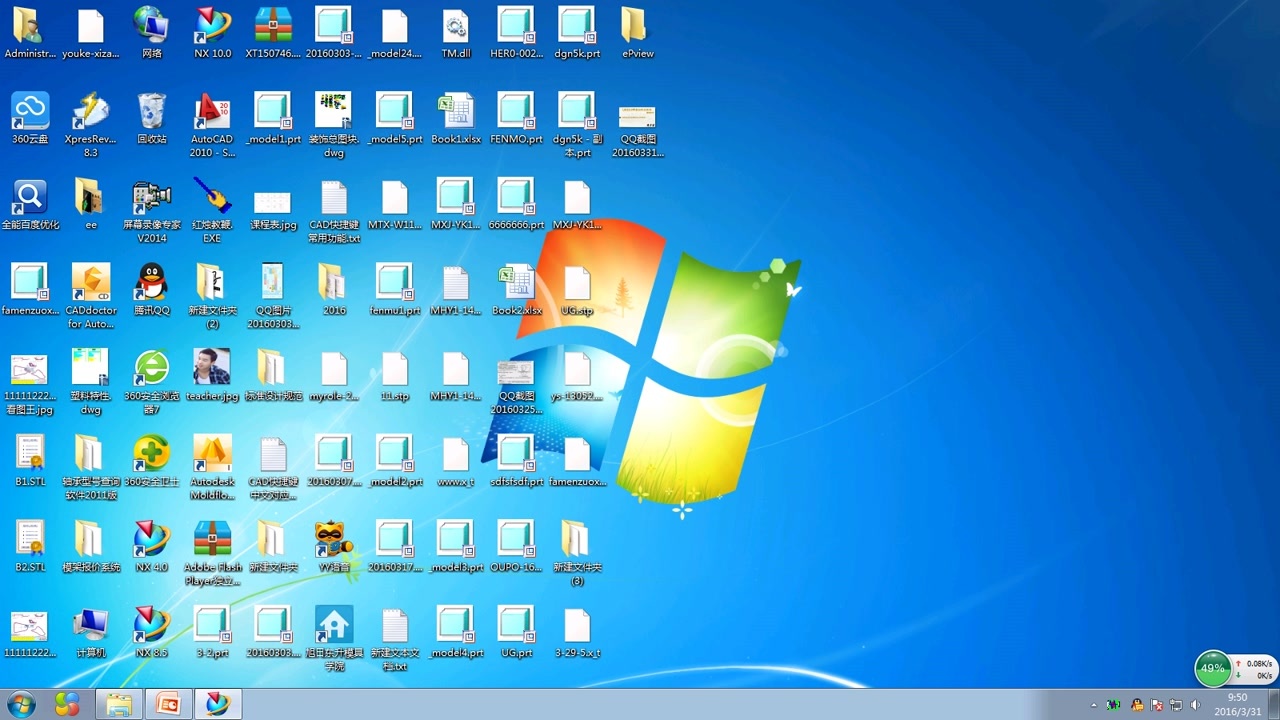Click the 49% 360 floating acceleration ball
Image resolution: width=1280 pixels, height=720 pixels.
(x=1213, y=668)
